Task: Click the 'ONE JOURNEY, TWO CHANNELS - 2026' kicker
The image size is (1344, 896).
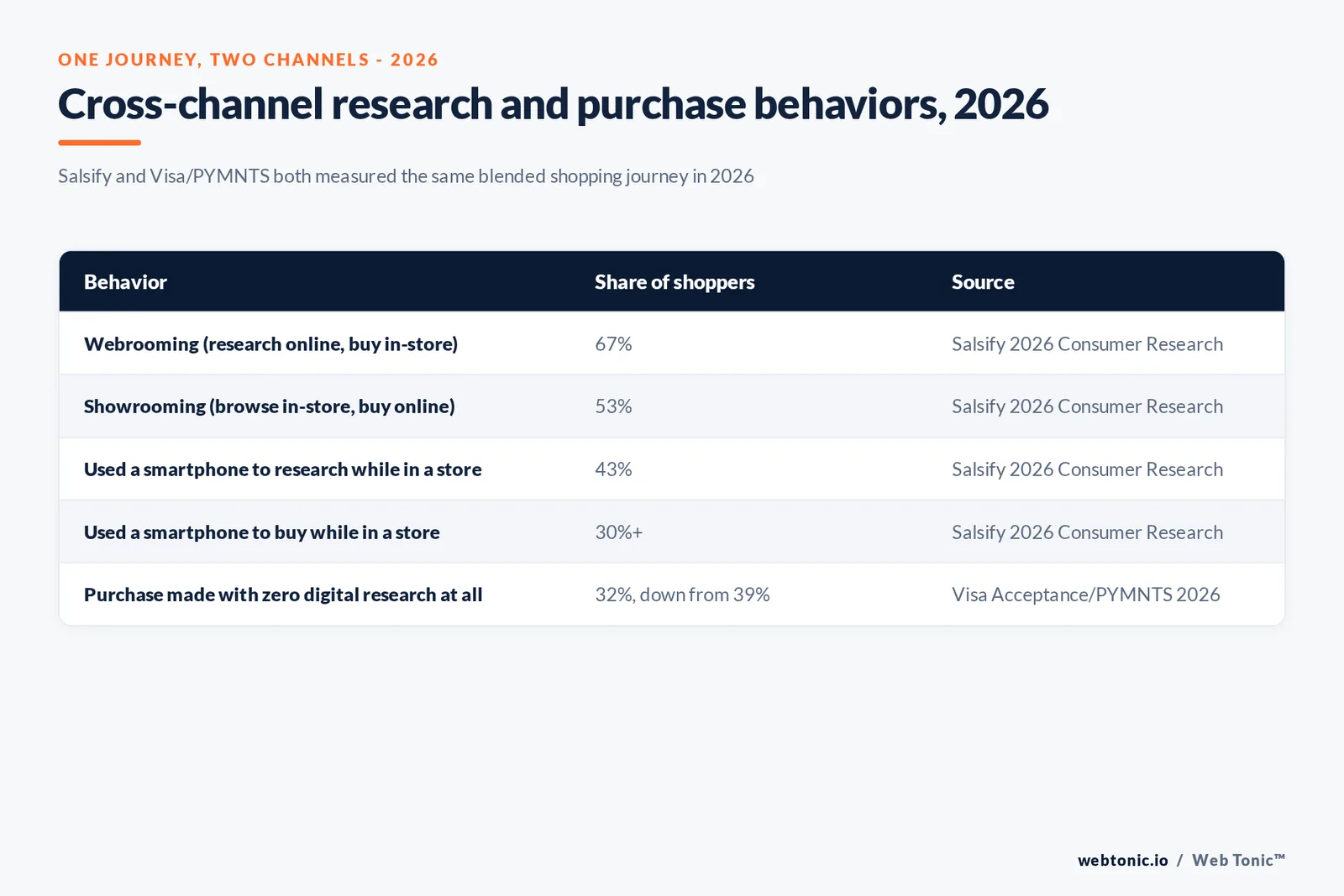Action: coord(248,60)
